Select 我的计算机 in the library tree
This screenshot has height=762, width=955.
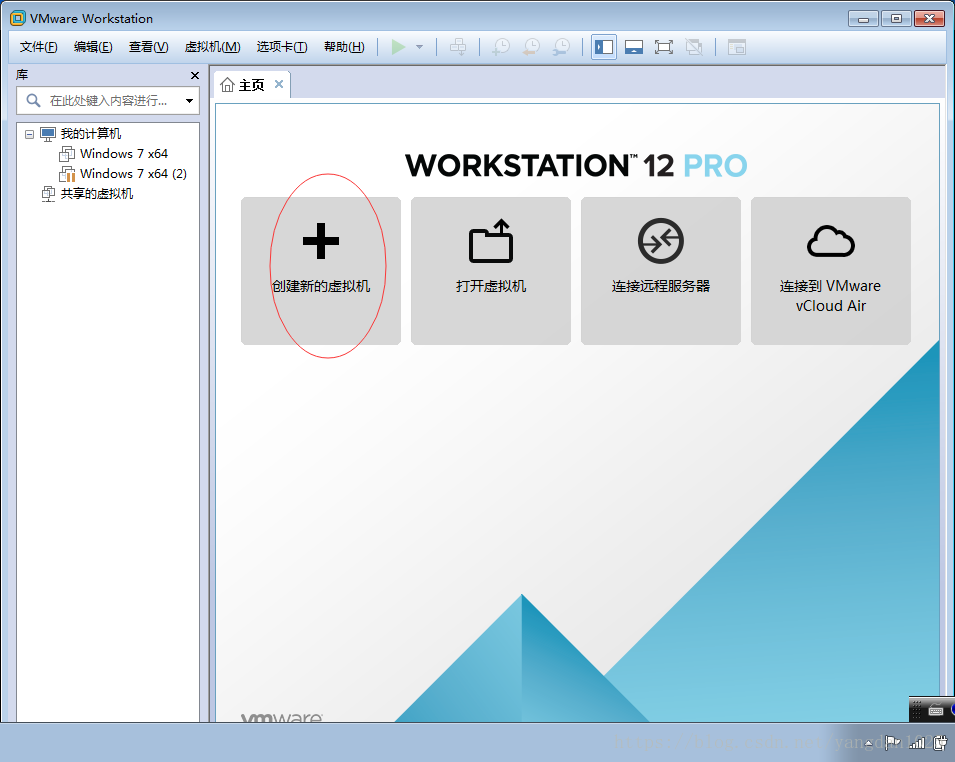tap(91, 133)
